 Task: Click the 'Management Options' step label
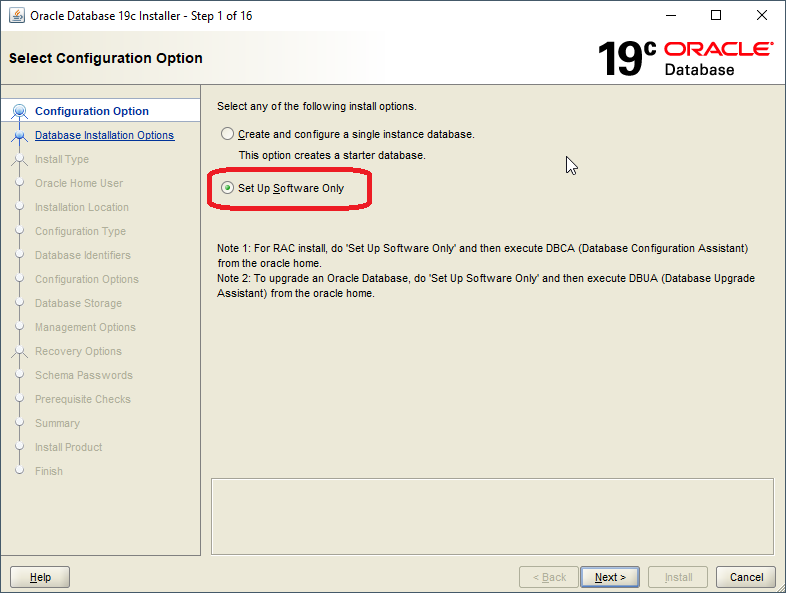pyautogui.click(x=85, y=327)
